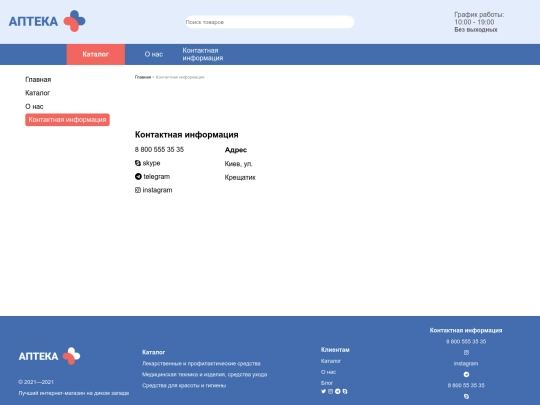Click Блог in the footer
Viewport: 540px width, 405px height.
(x=327, y=383)
